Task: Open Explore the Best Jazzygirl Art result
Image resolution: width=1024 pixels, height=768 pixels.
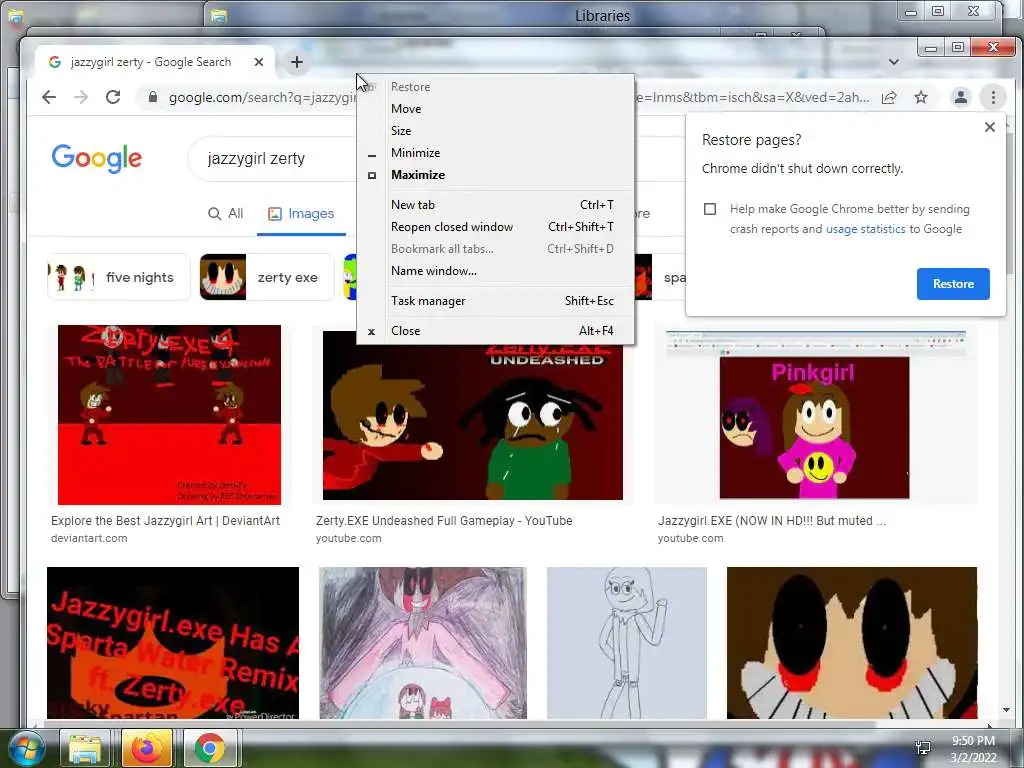Action: (165, 521)
